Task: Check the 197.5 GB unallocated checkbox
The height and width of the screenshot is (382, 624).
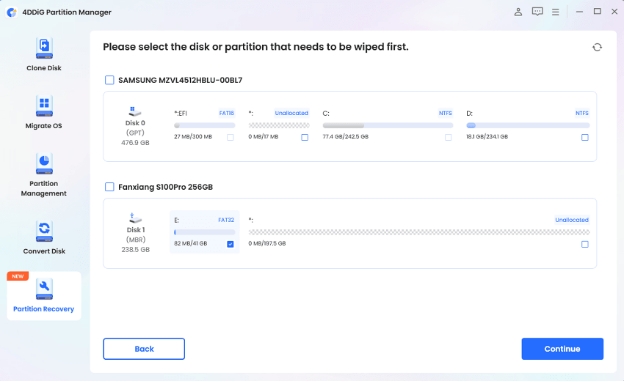Action: (x=585, y=244)
